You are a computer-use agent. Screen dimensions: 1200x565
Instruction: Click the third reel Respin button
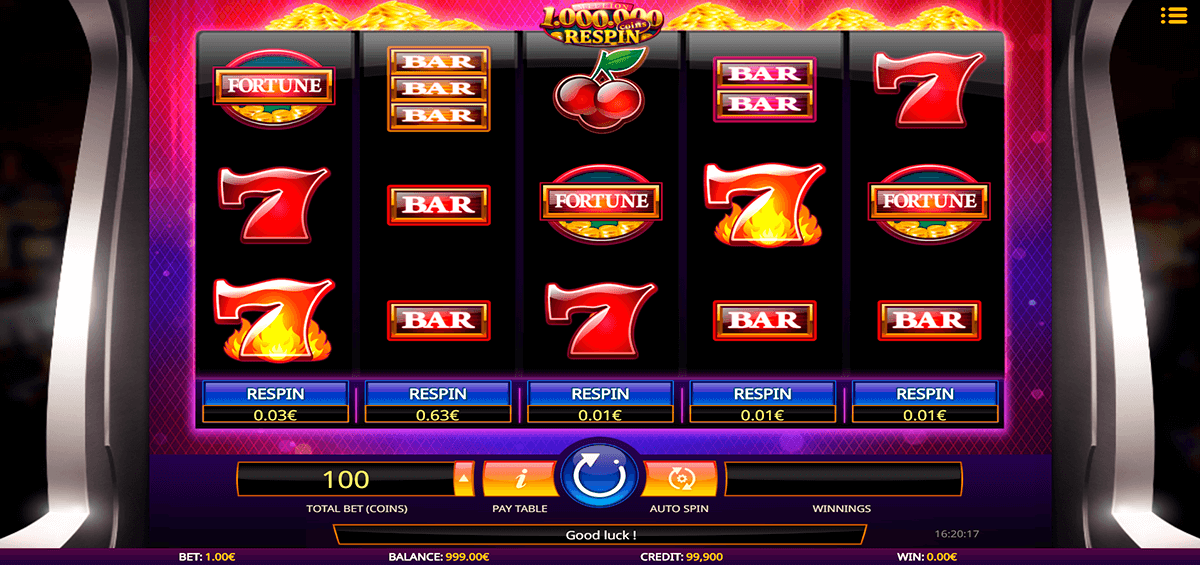coord(600,403)
